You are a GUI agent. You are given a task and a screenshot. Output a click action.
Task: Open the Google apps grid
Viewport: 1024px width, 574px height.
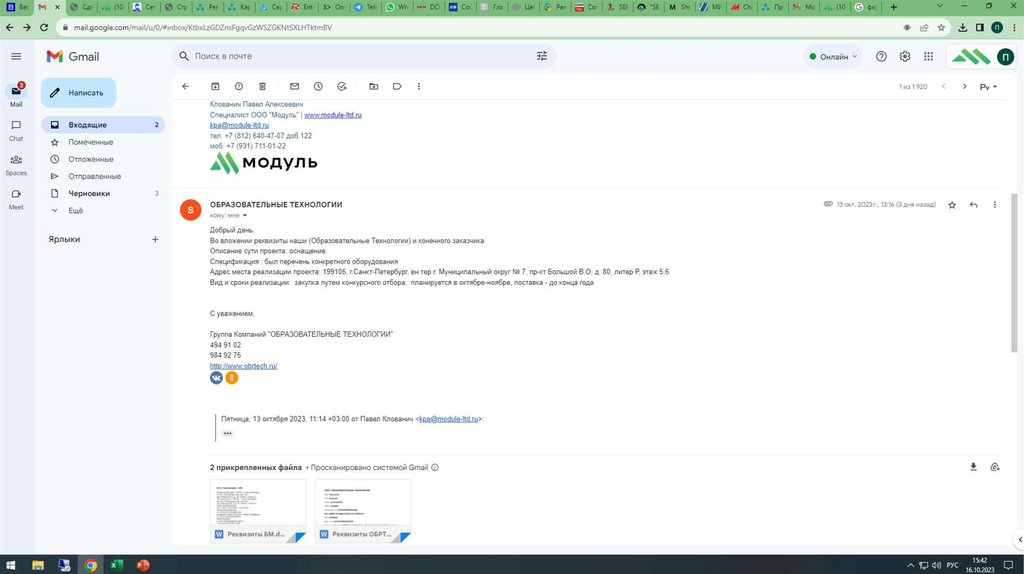[928, 57]
